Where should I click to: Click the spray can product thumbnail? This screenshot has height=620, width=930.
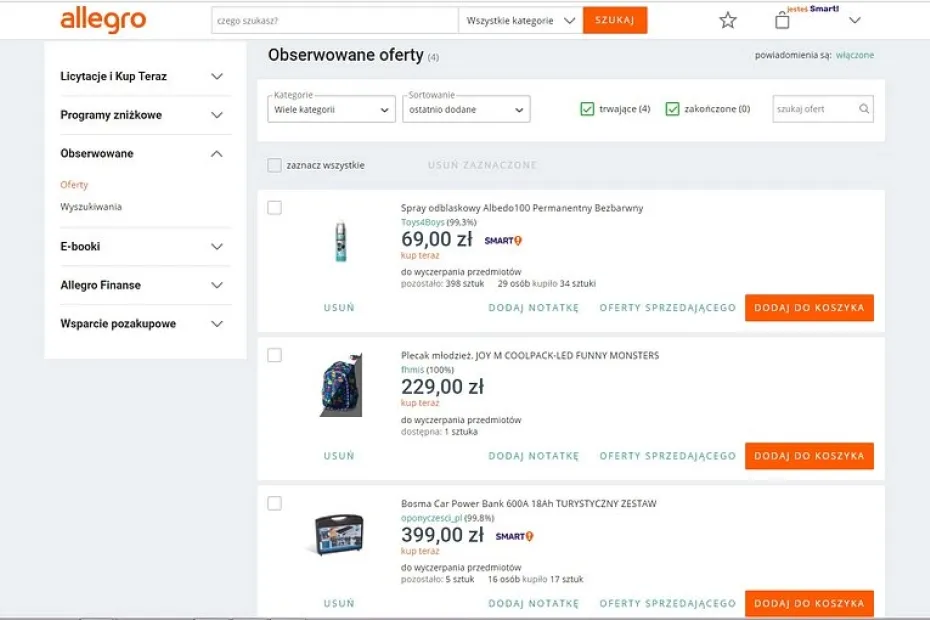pos(340,241)
